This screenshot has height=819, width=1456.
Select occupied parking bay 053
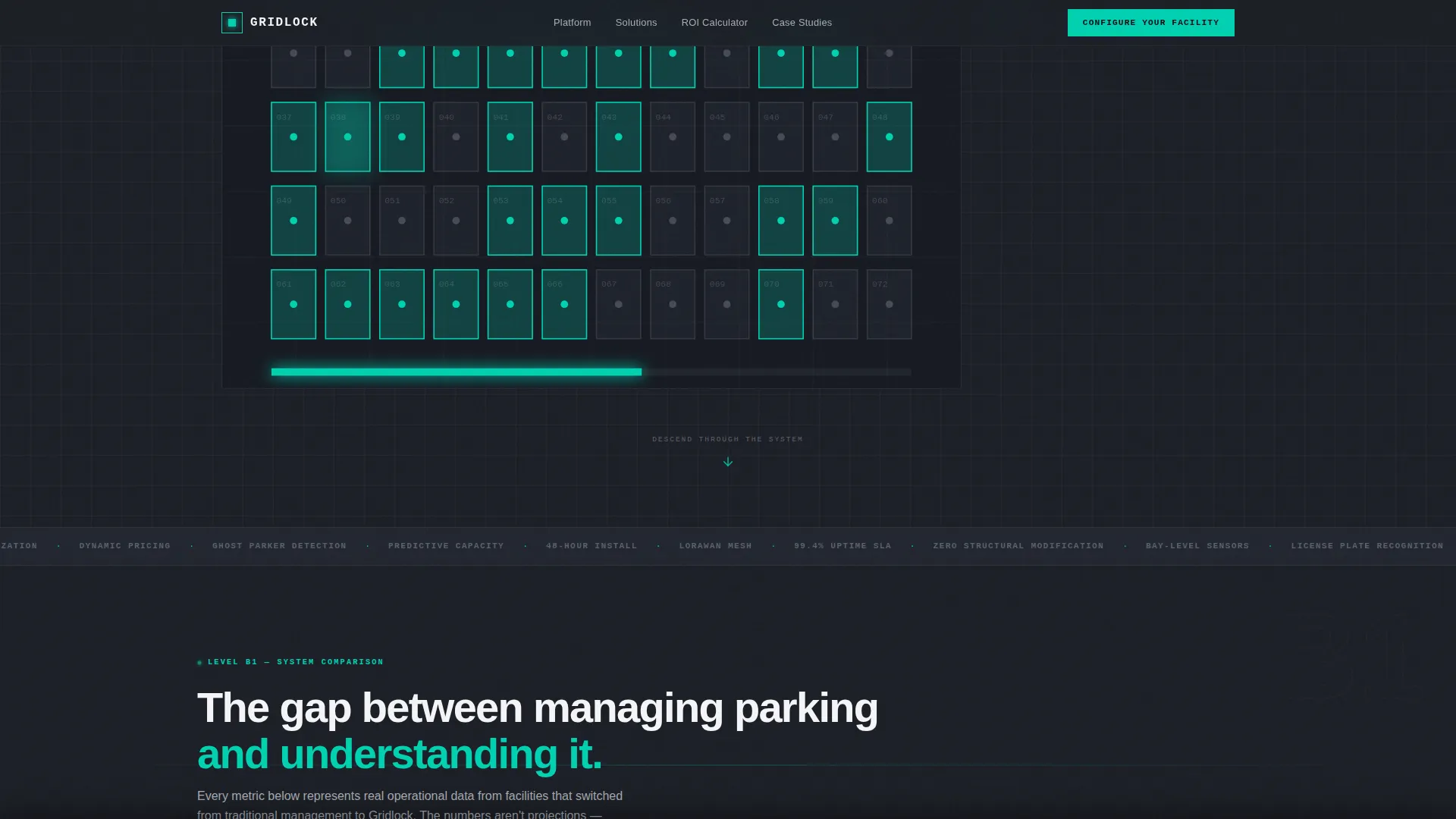[510, 221]
